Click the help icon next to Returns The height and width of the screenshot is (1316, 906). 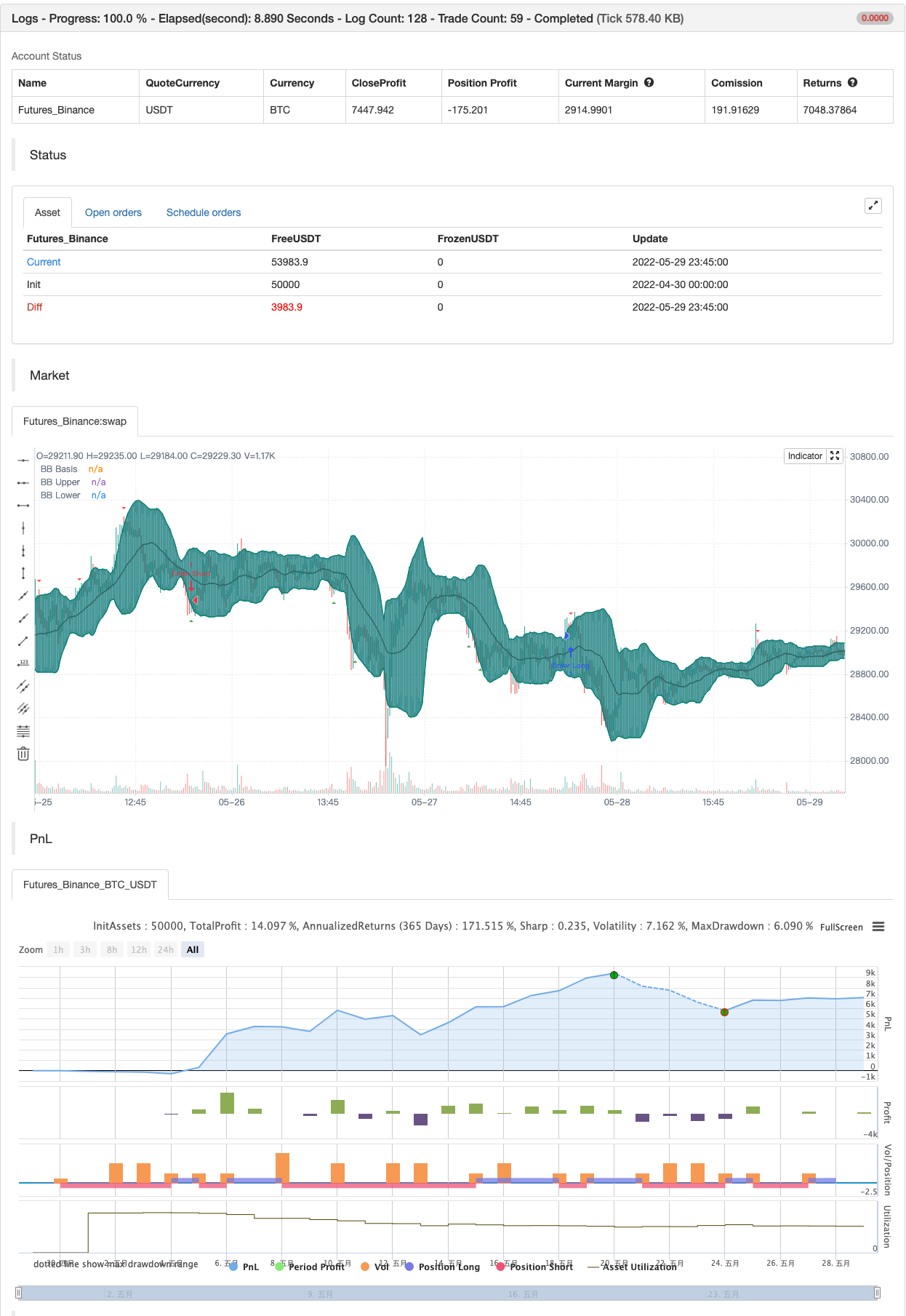[x=853, y=82]
